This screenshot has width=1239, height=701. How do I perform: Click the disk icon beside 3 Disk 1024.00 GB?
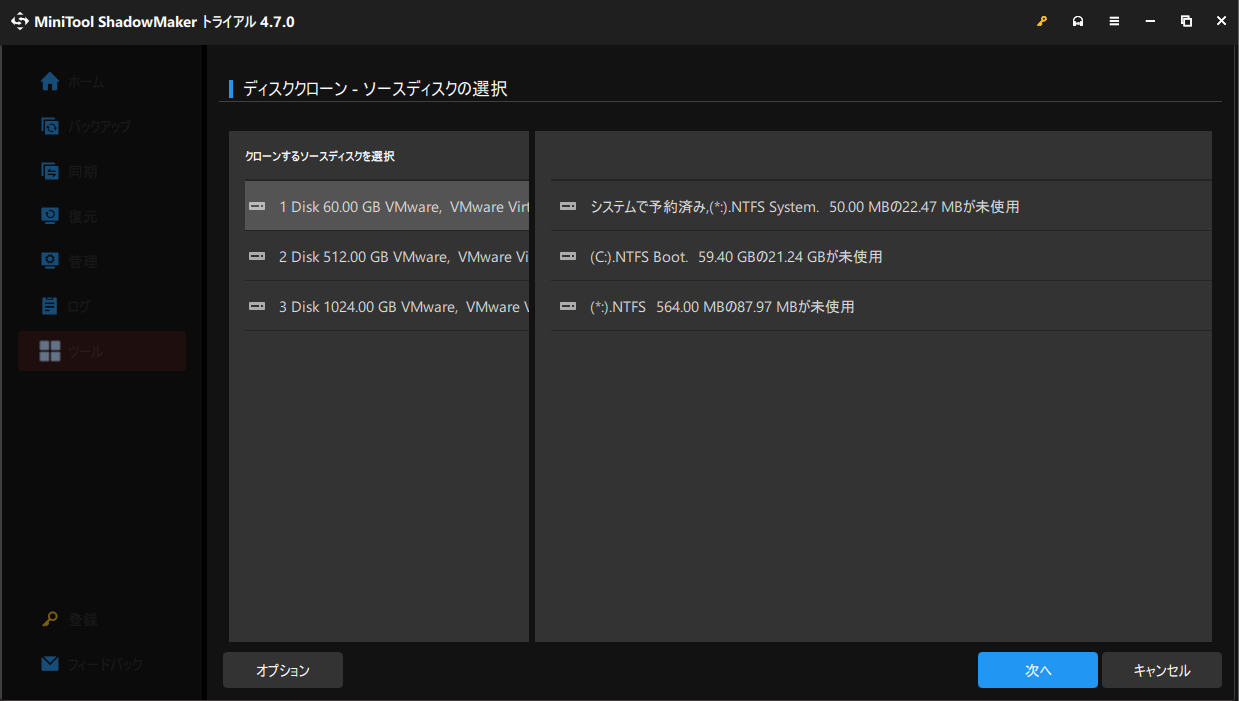coord(257,307)
